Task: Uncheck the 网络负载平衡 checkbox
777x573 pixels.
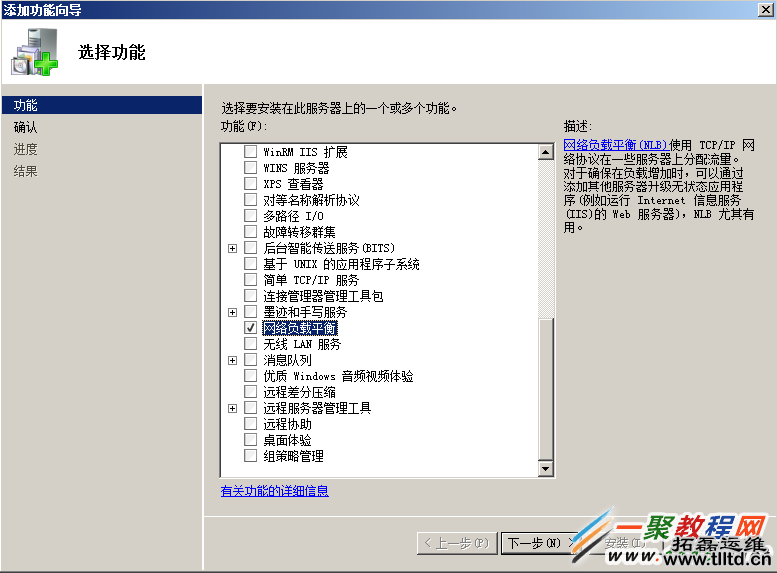Action: tap(251, 328)
